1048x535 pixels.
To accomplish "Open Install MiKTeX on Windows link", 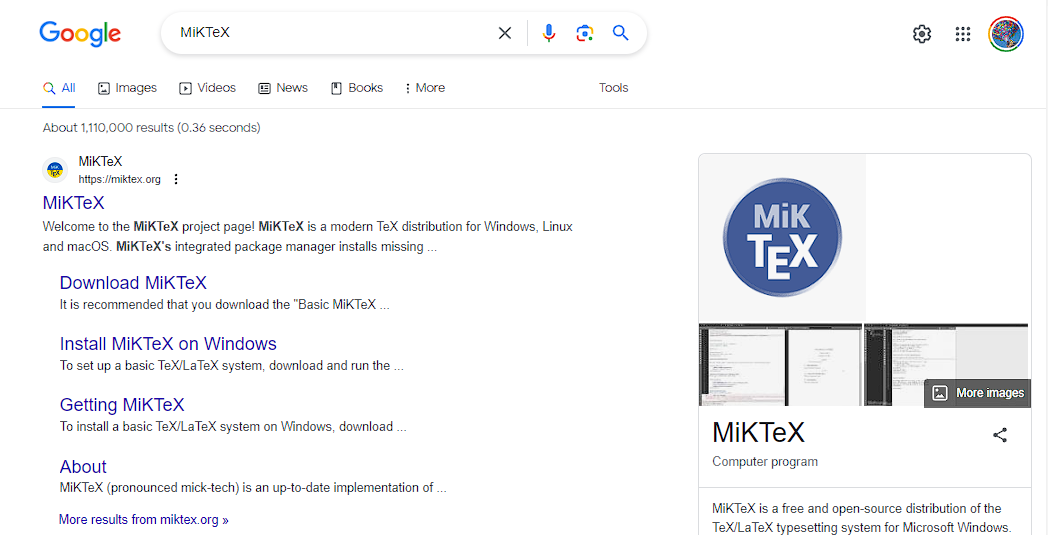I will [168, 344].
